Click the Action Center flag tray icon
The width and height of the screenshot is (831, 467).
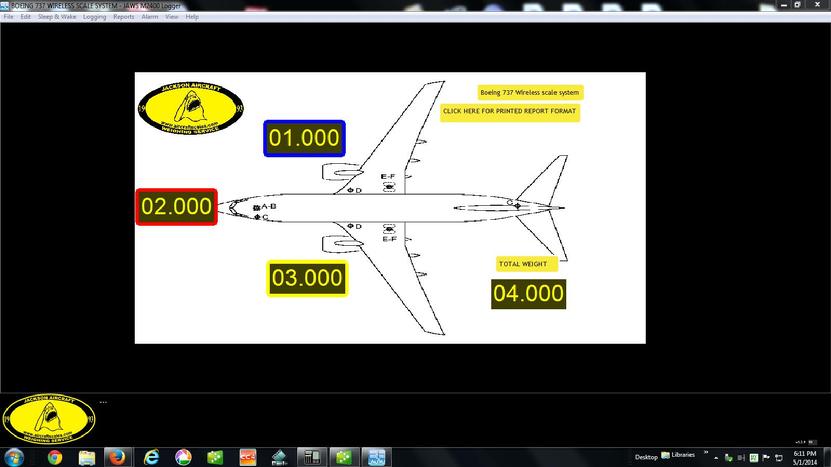766,457
